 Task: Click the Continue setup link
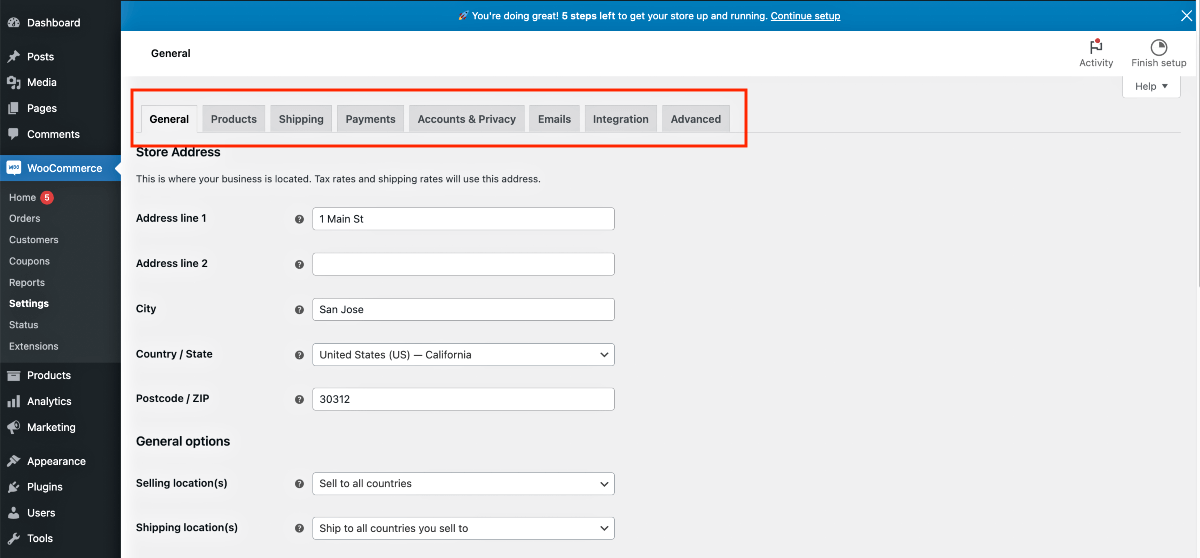point(805,16)
